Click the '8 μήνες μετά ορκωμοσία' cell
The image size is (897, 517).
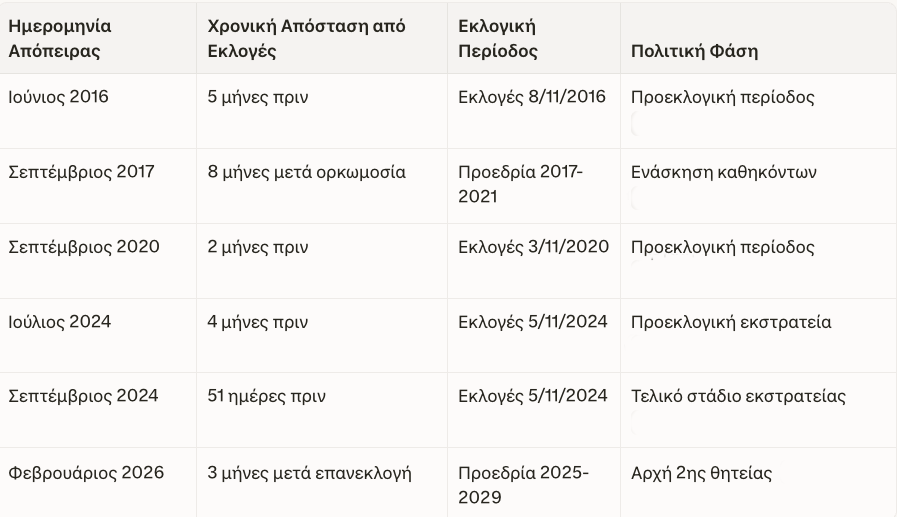[306, 172]
